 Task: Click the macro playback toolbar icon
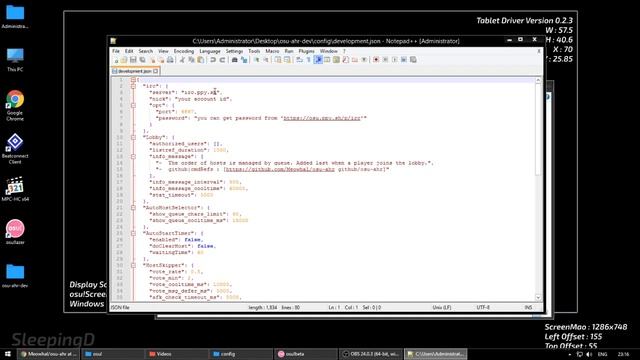[x=395, y=60]
